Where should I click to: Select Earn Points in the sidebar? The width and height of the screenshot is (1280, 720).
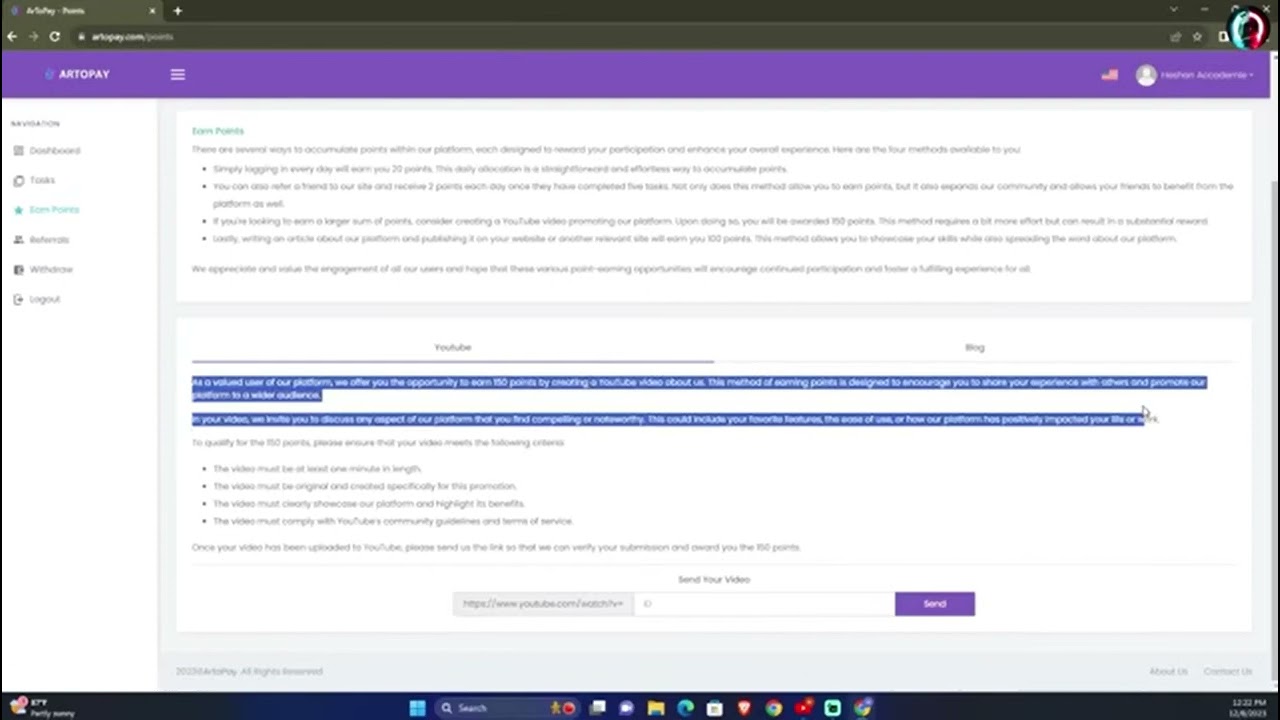(x=54, y=210)
